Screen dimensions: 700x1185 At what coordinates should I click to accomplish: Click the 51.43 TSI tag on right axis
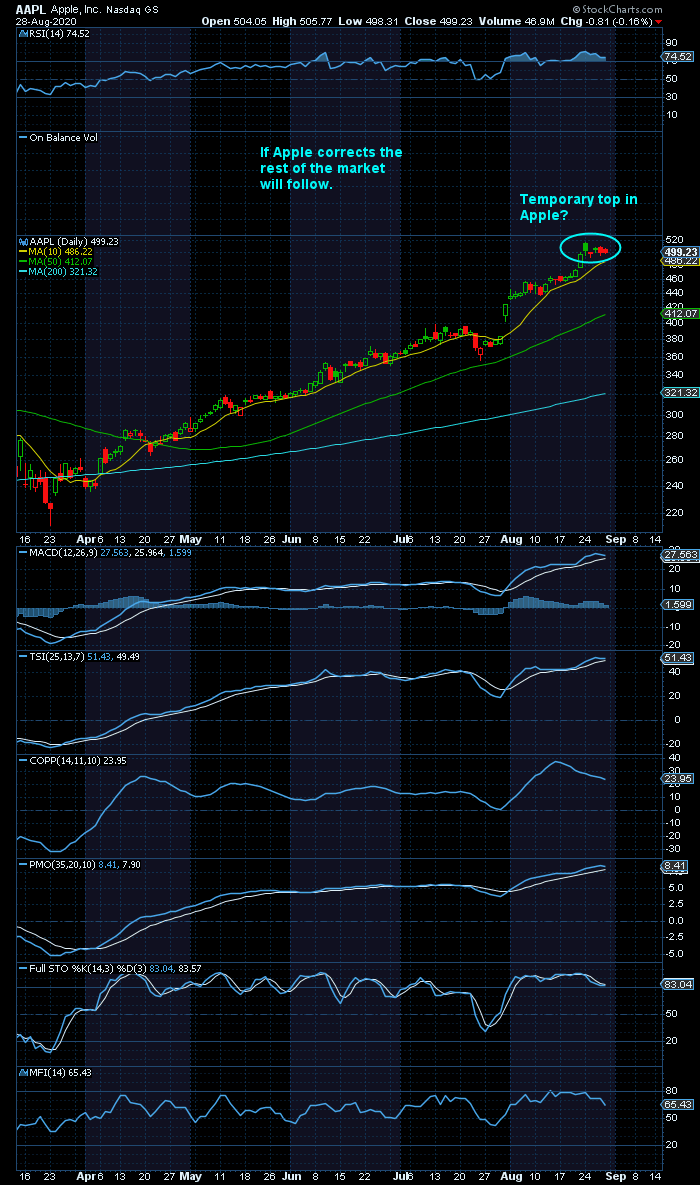pos(679,658)
